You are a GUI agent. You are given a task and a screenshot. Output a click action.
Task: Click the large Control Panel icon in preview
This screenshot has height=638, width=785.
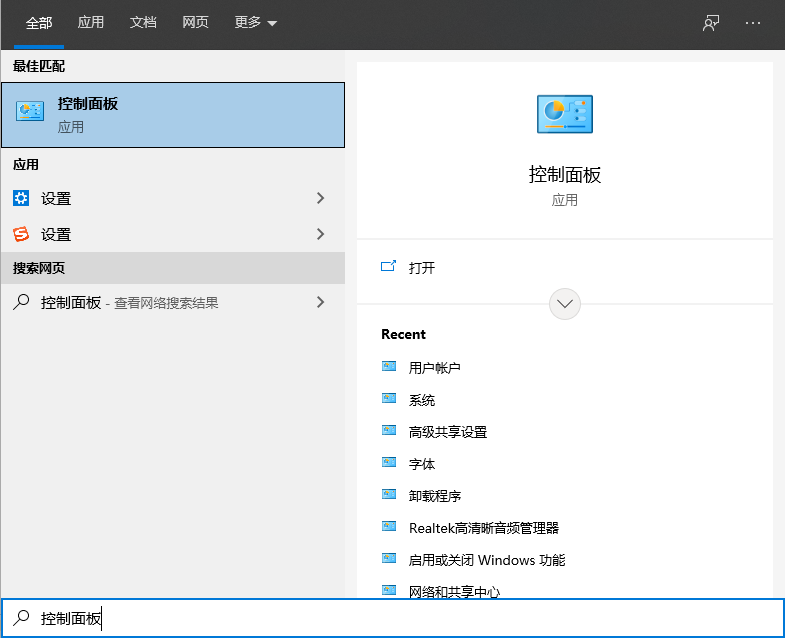564,115
